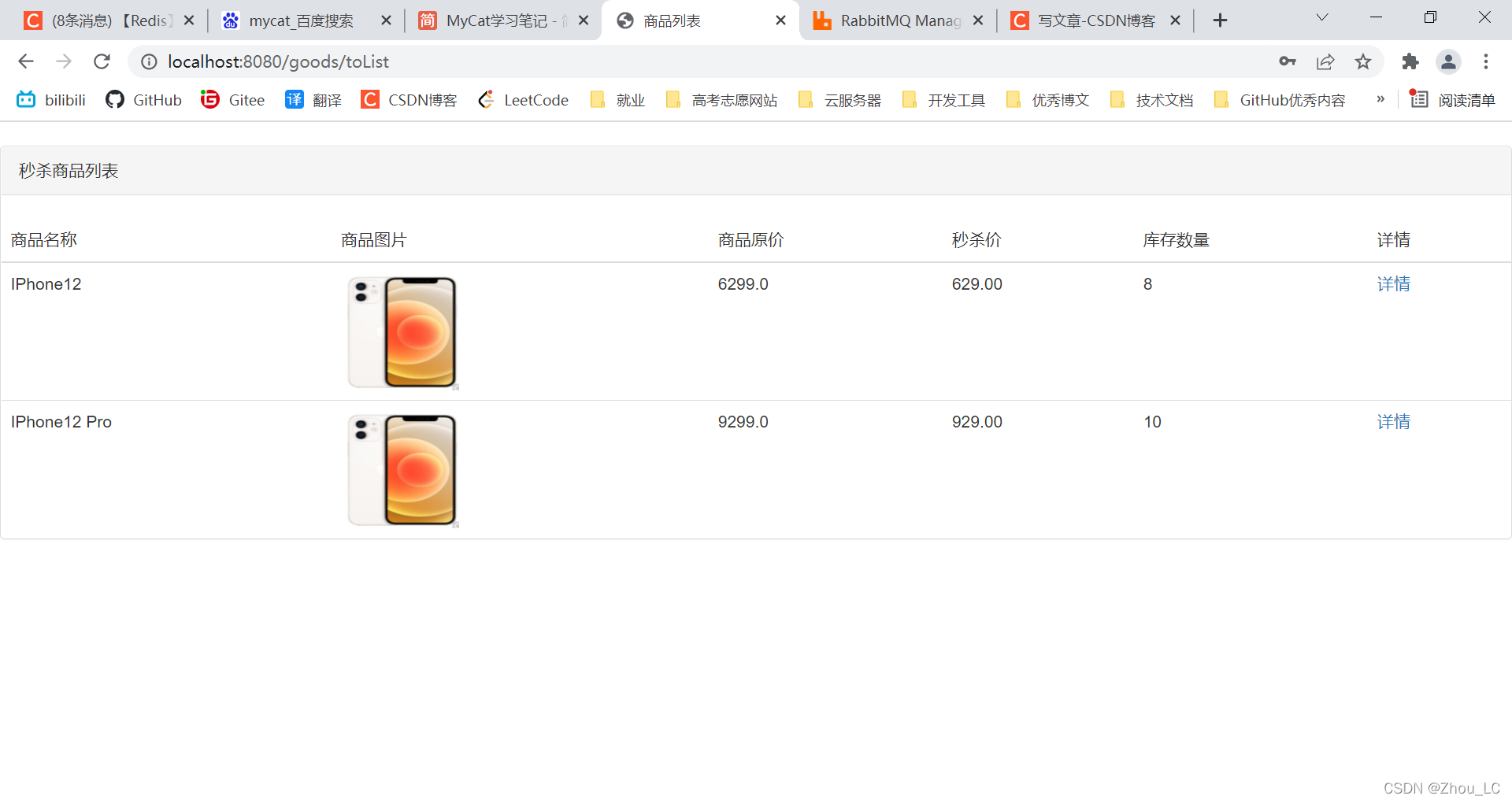1512x803 pixels.
Task: Open saved passwords key icon
Action: click(1288, 61)
